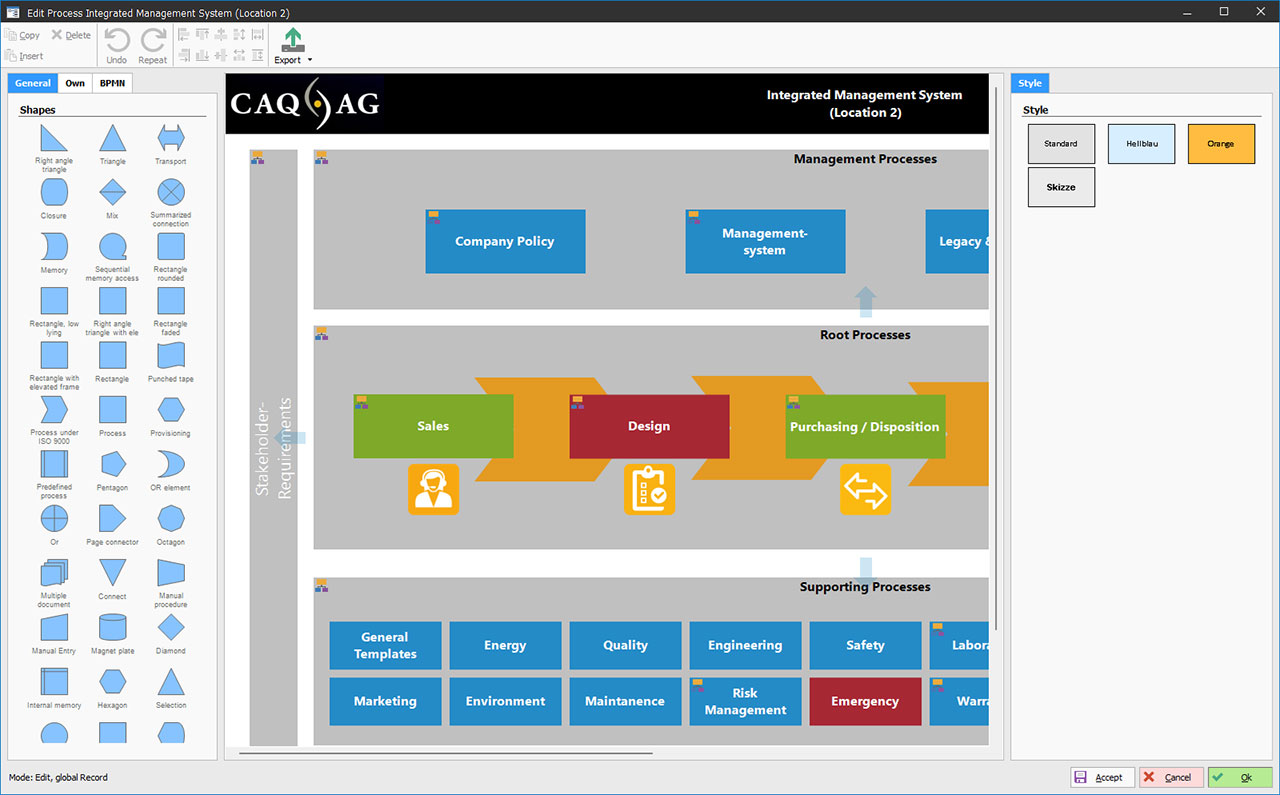Select the Memory shape
1280x795 pixels.
[54, 247]
